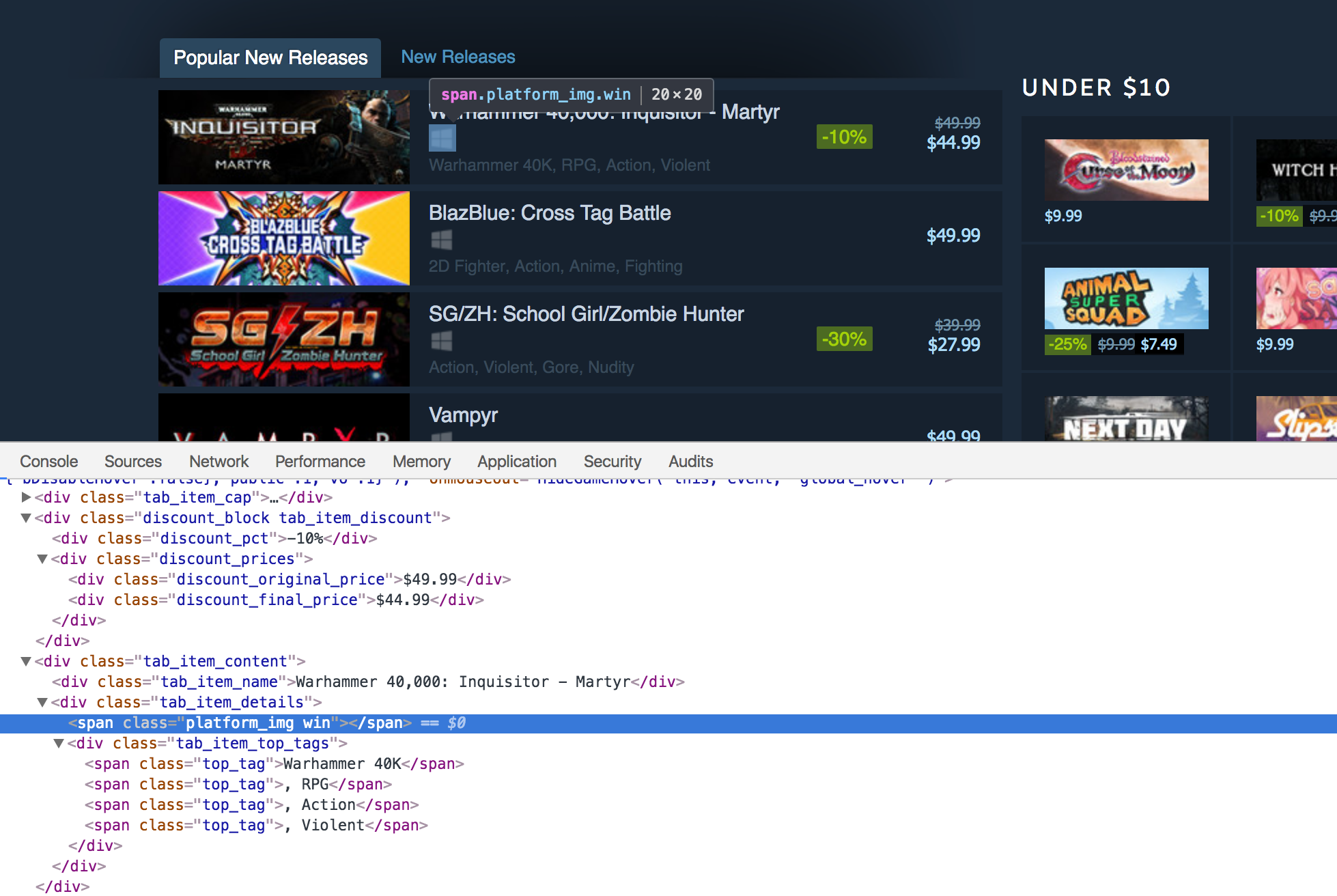Click Windows icon under SG/ZH title

pyautogui.click(x=442, y=341)
